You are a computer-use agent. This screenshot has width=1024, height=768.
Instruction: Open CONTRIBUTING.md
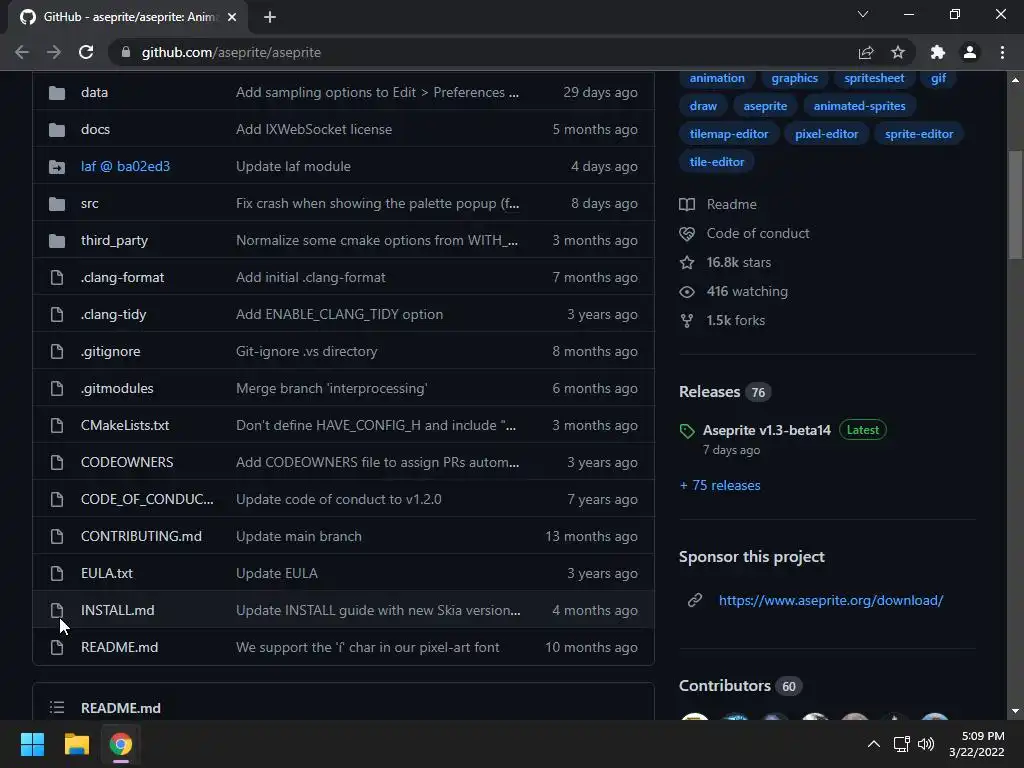point(141,536)
